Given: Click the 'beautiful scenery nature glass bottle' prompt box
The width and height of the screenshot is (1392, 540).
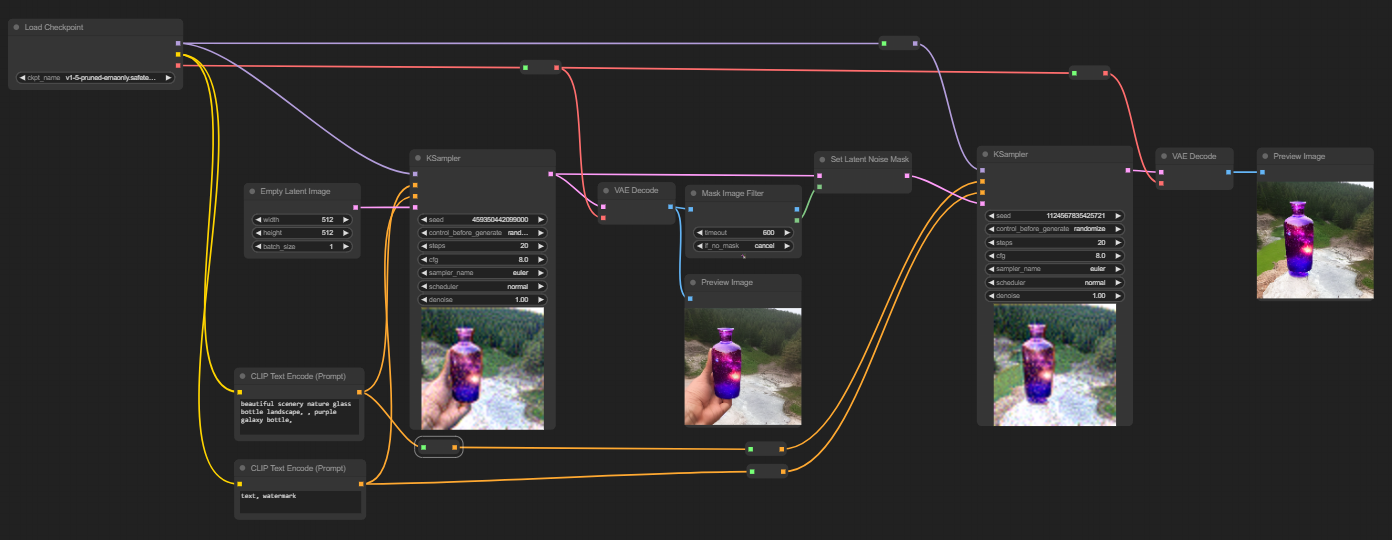Looking at the screenshot, I should 299,415.
